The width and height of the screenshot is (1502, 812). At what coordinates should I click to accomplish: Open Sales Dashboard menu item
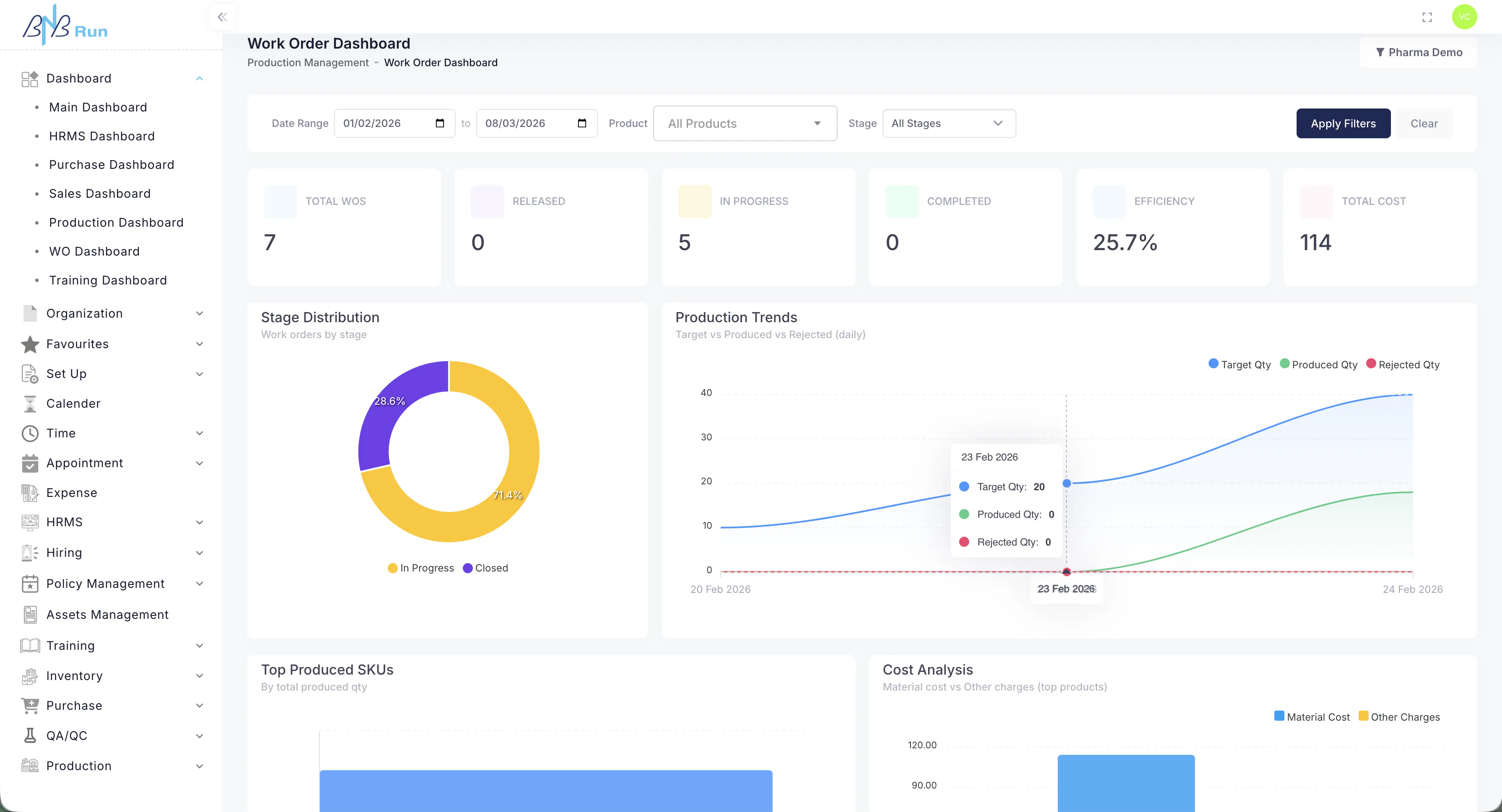(x=100, y=194)
